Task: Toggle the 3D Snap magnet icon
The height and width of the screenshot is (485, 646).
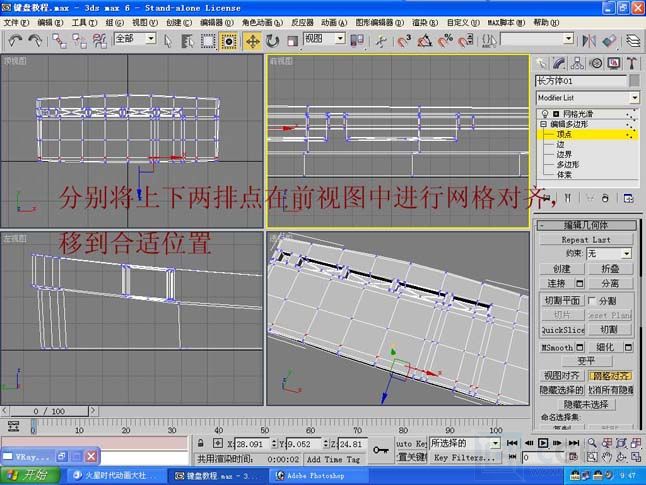Action: (x=404, y=40)
